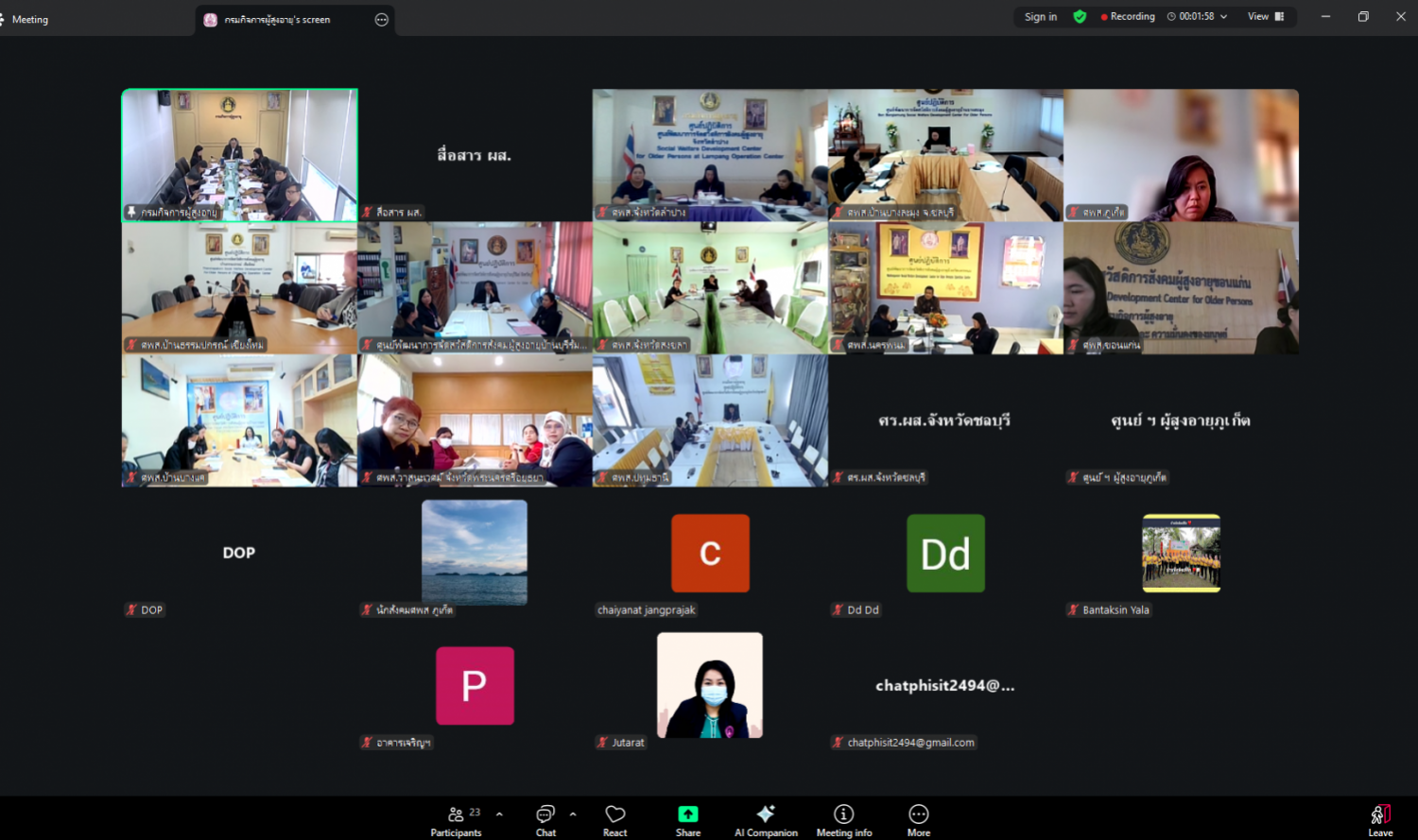Click the React heart icon
1418x840 pixels.
(615, 820)
